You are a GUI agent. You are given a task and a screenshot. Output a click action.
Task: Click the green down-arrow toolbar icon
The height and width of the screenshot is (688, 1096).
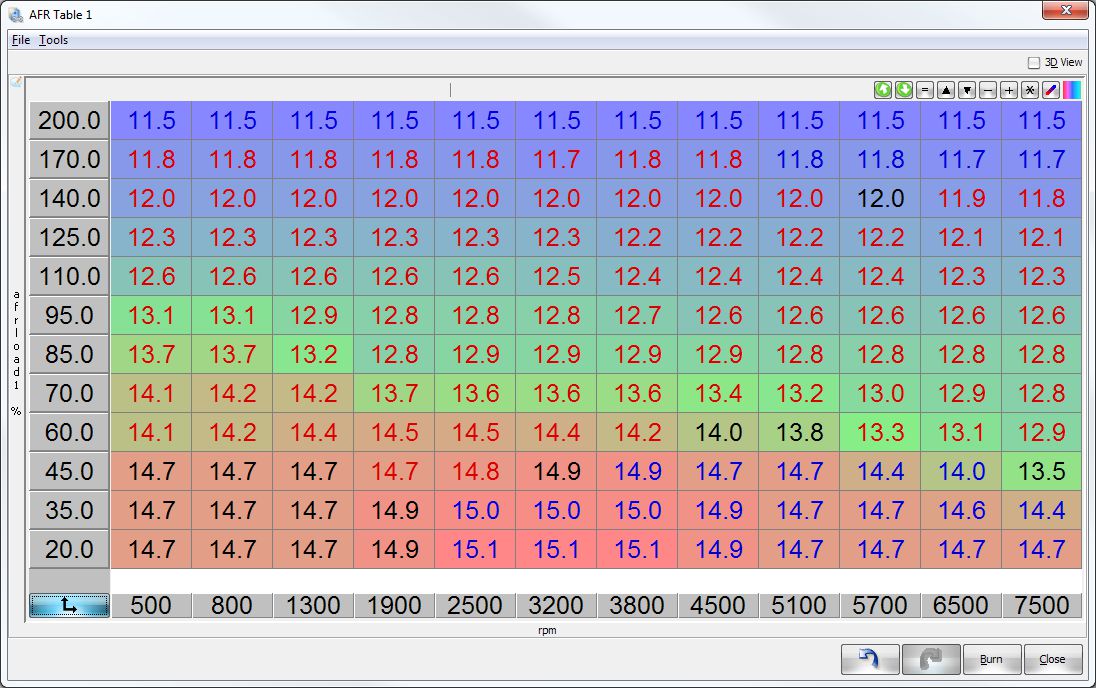pyautogui.click(x=904, y=90)
